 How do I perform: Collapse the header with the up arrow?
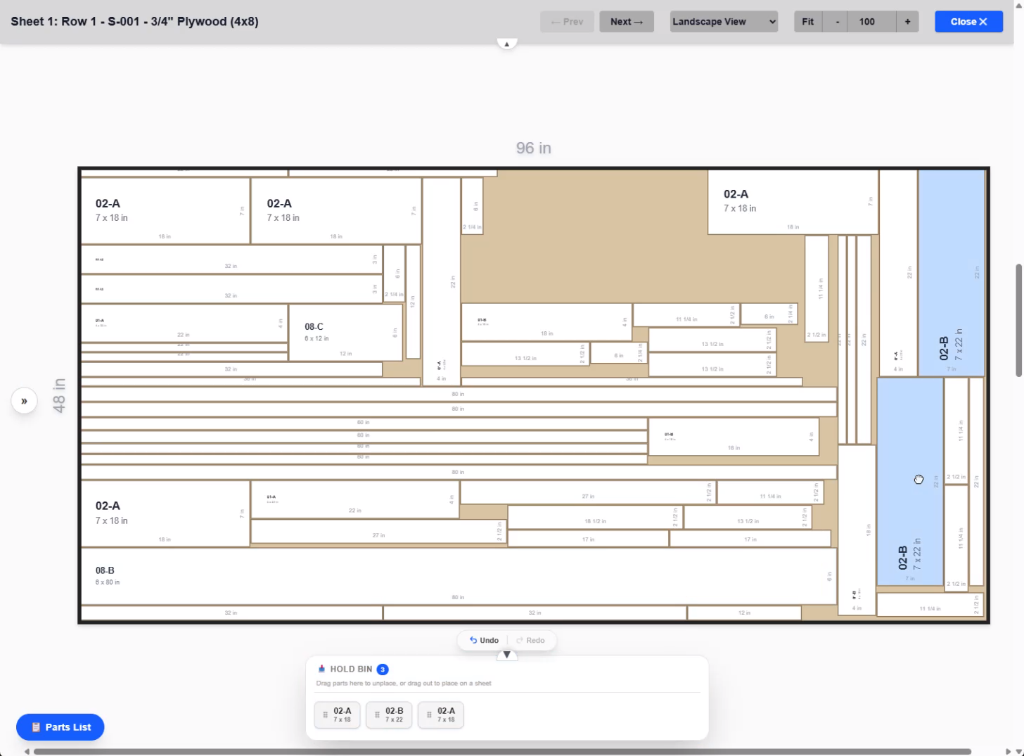(507, 44)
